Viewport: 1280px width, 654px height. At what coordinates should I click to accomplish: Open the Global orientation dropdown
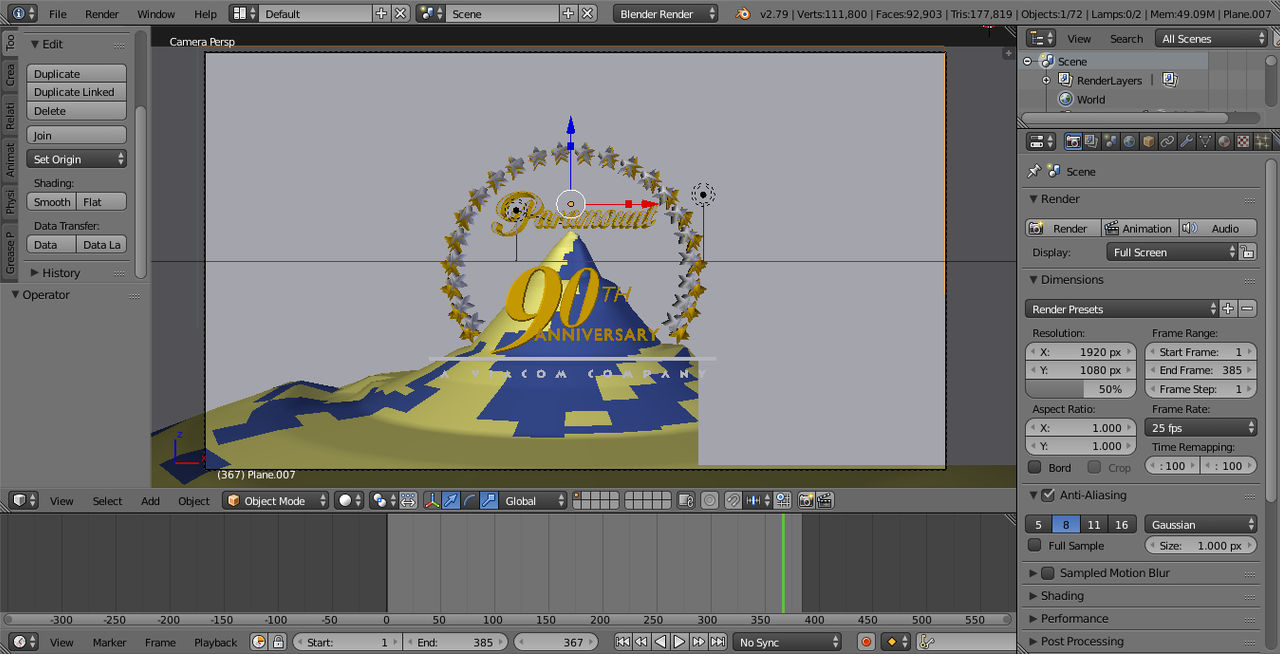point(534,501)
